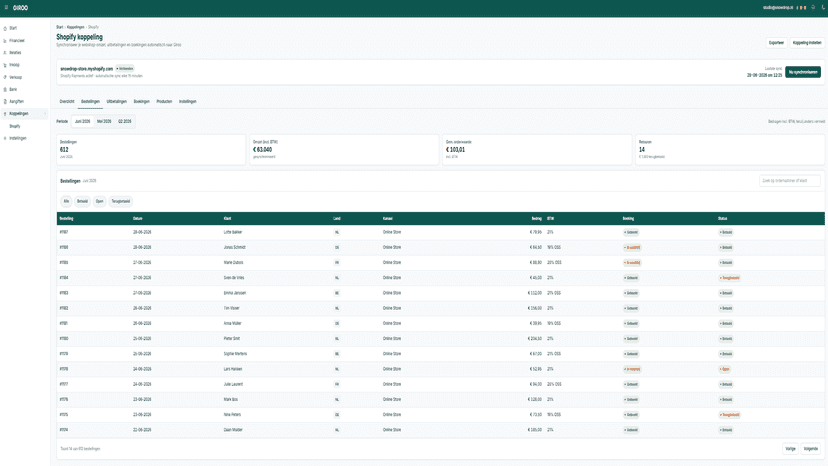Click the notifications bell in the top bar
The height and width of the screenshot is (466, 828).
(x=813, y=7)
